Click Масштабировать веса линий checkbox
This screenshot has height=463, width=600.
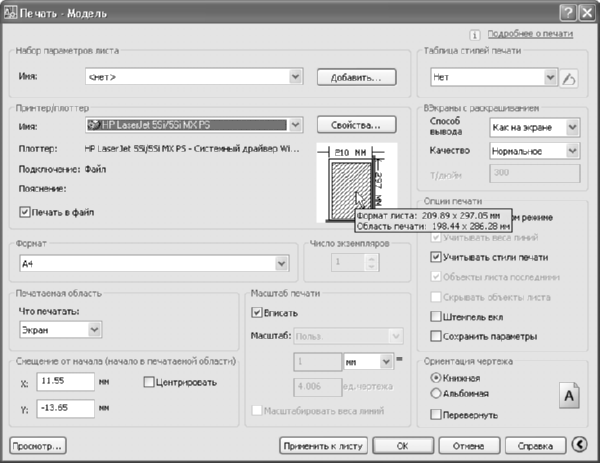[256, 411]
